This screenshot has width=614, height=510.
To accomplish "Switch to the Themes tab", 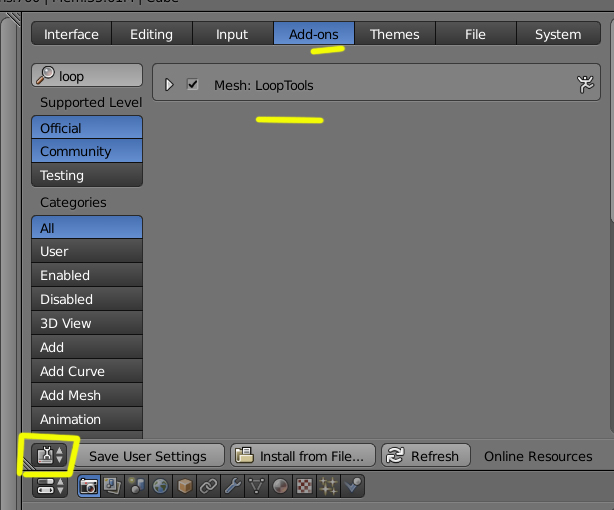I will (394, 34).
